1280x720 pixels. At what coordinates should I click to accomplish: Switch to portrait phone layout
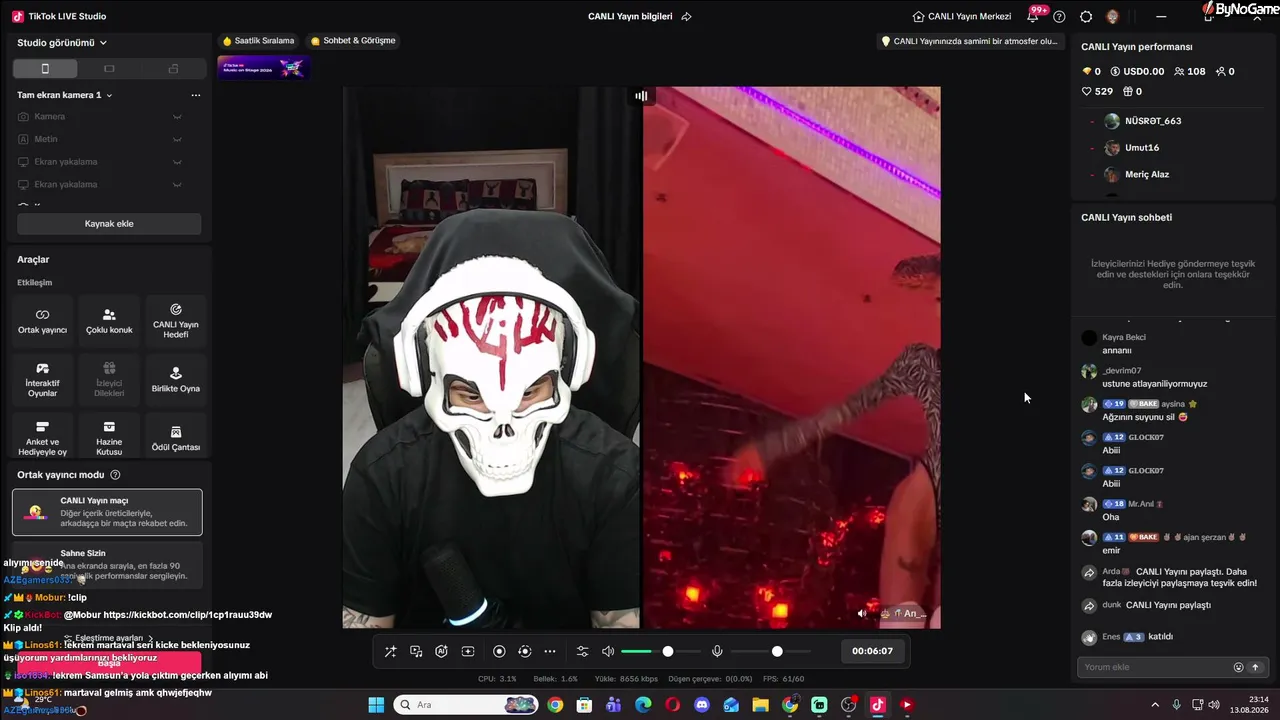(x=44, y=69)
